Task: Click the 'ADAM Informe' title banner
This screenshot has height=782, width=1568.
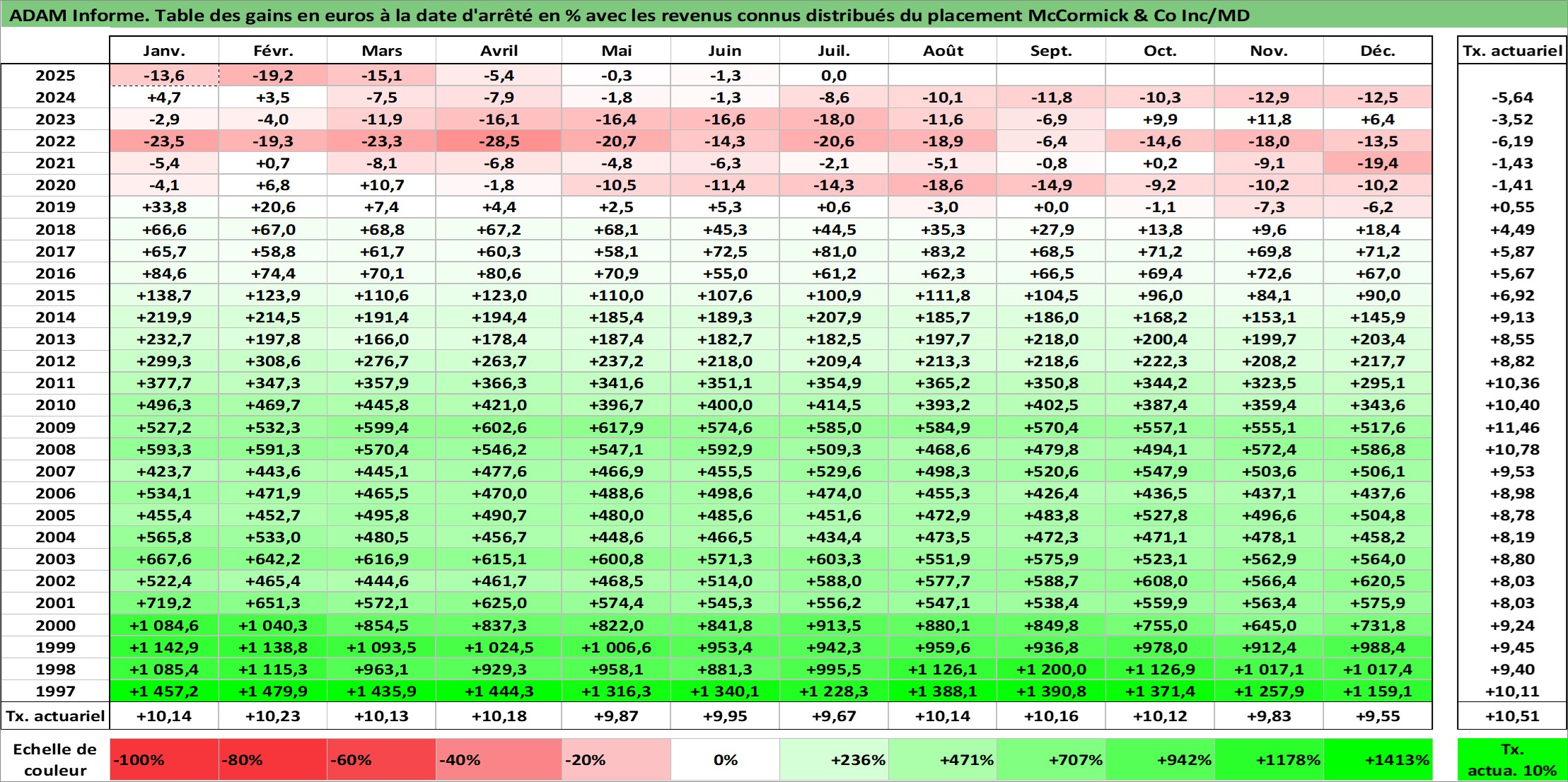Action: tap(784, 15)
